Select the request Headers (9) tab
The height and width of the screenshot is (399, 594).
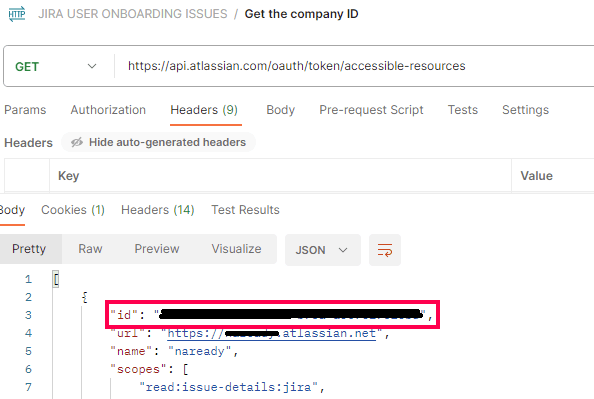(204, 110)
